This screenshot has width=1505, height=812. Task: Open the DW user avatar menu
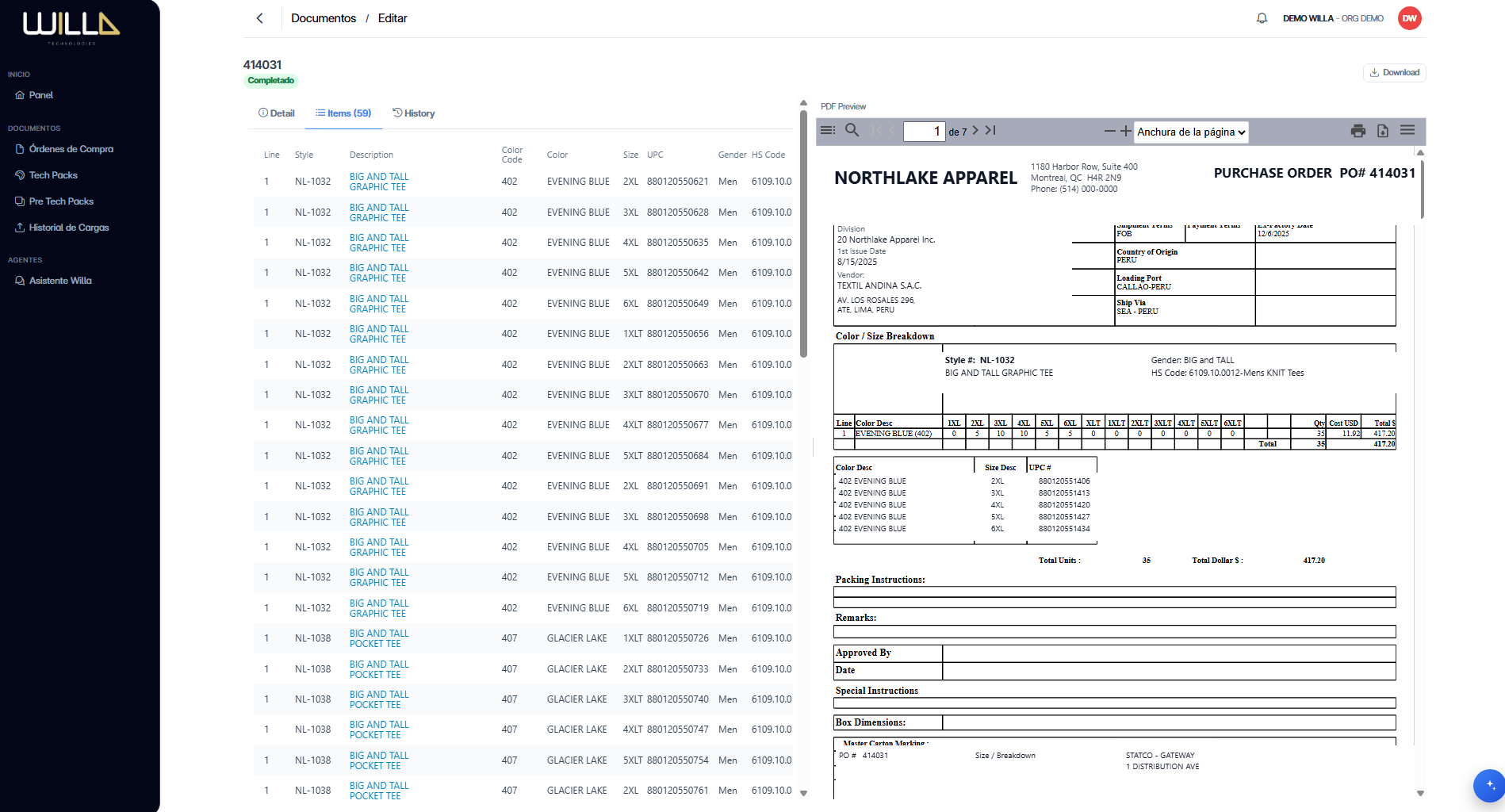[1409, 18]
